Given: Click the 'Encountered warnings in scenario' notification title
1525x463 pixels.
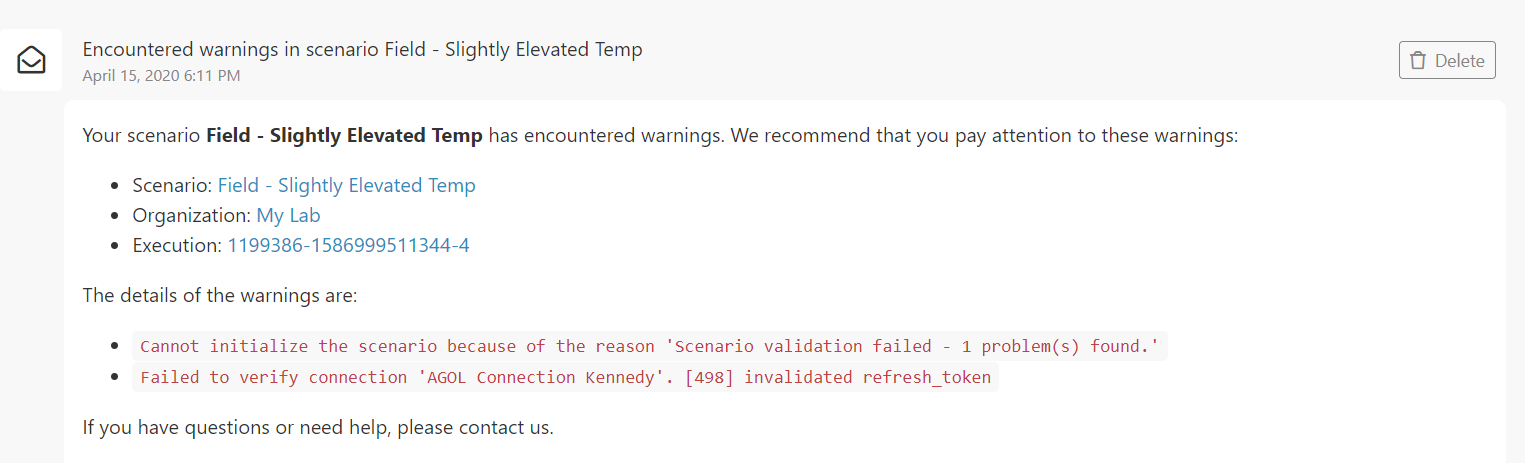Looking at the screenshot, I should tap(362, 49).
